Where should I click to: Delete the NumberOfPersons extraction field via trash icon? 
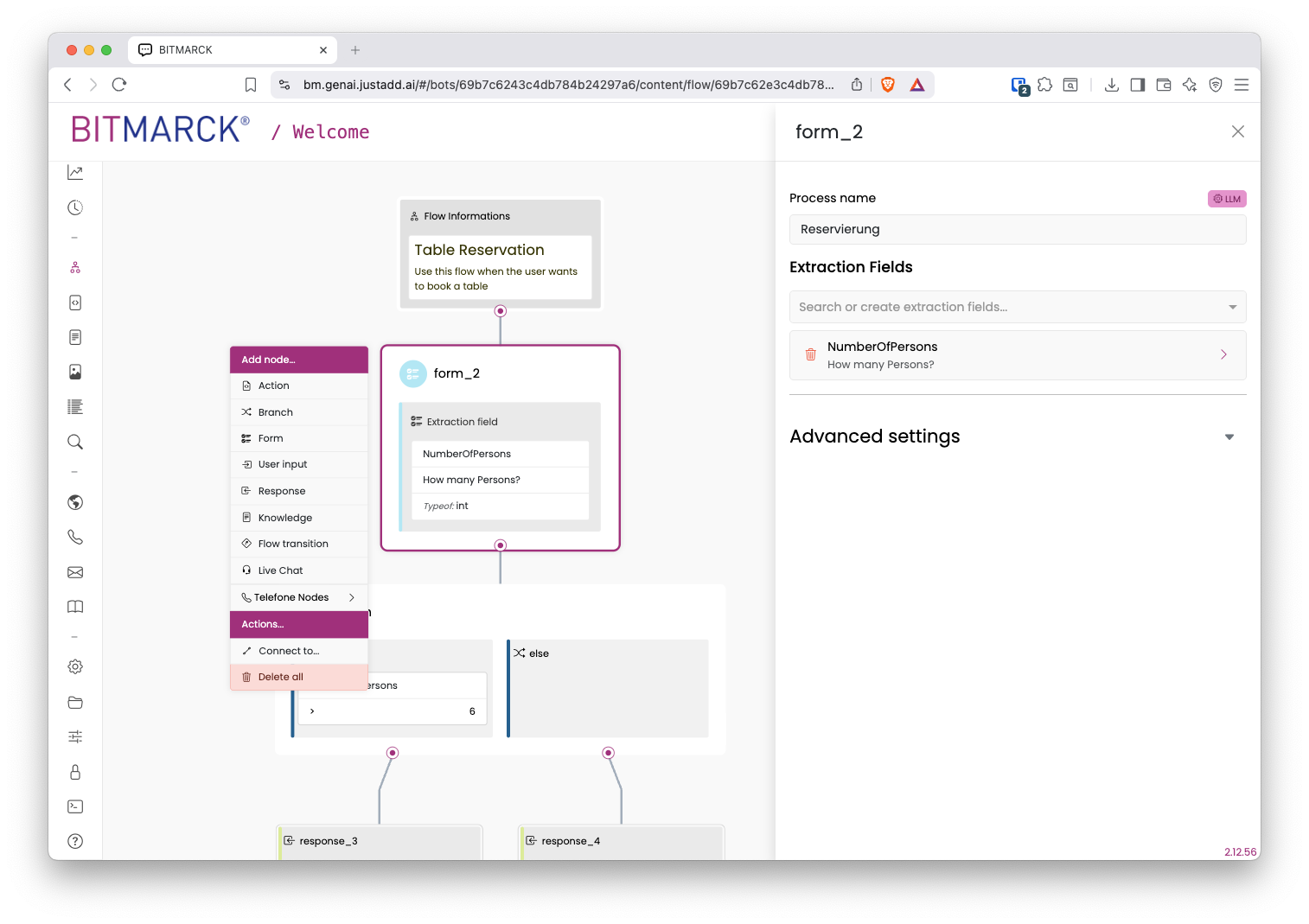click(x=811, y=354)
